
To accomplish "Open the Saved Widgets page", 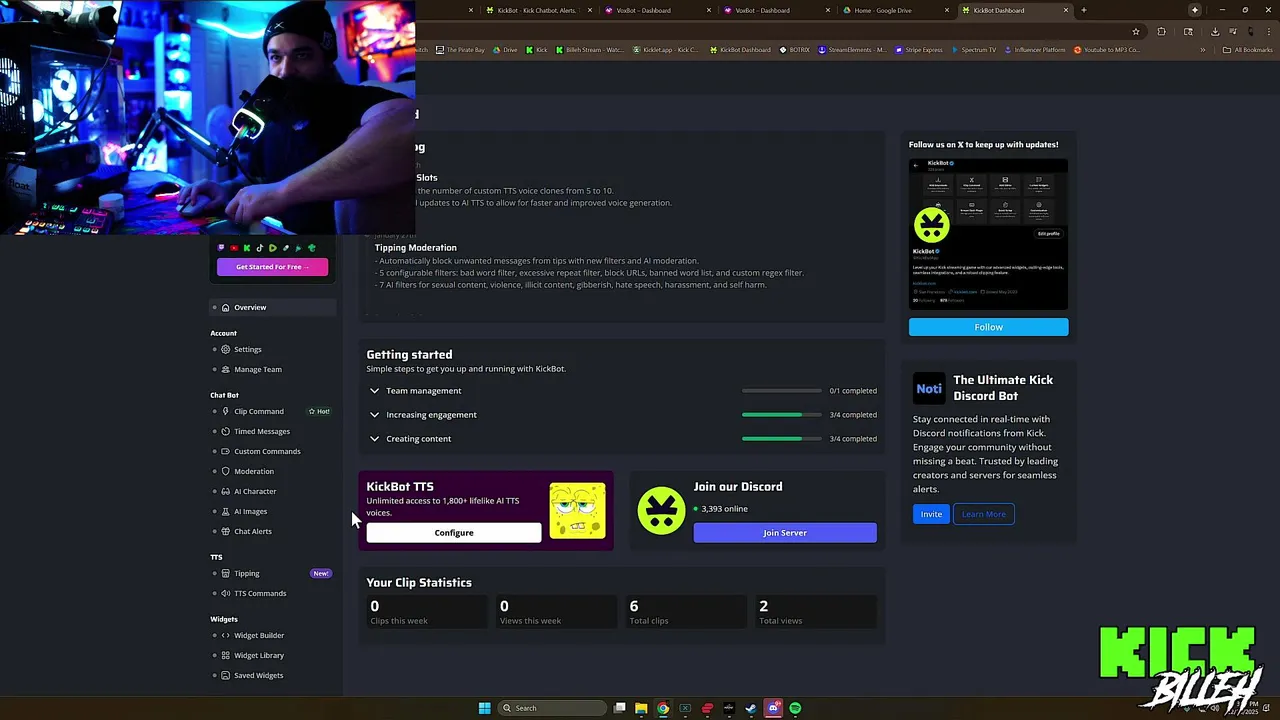I will point(258,675).
